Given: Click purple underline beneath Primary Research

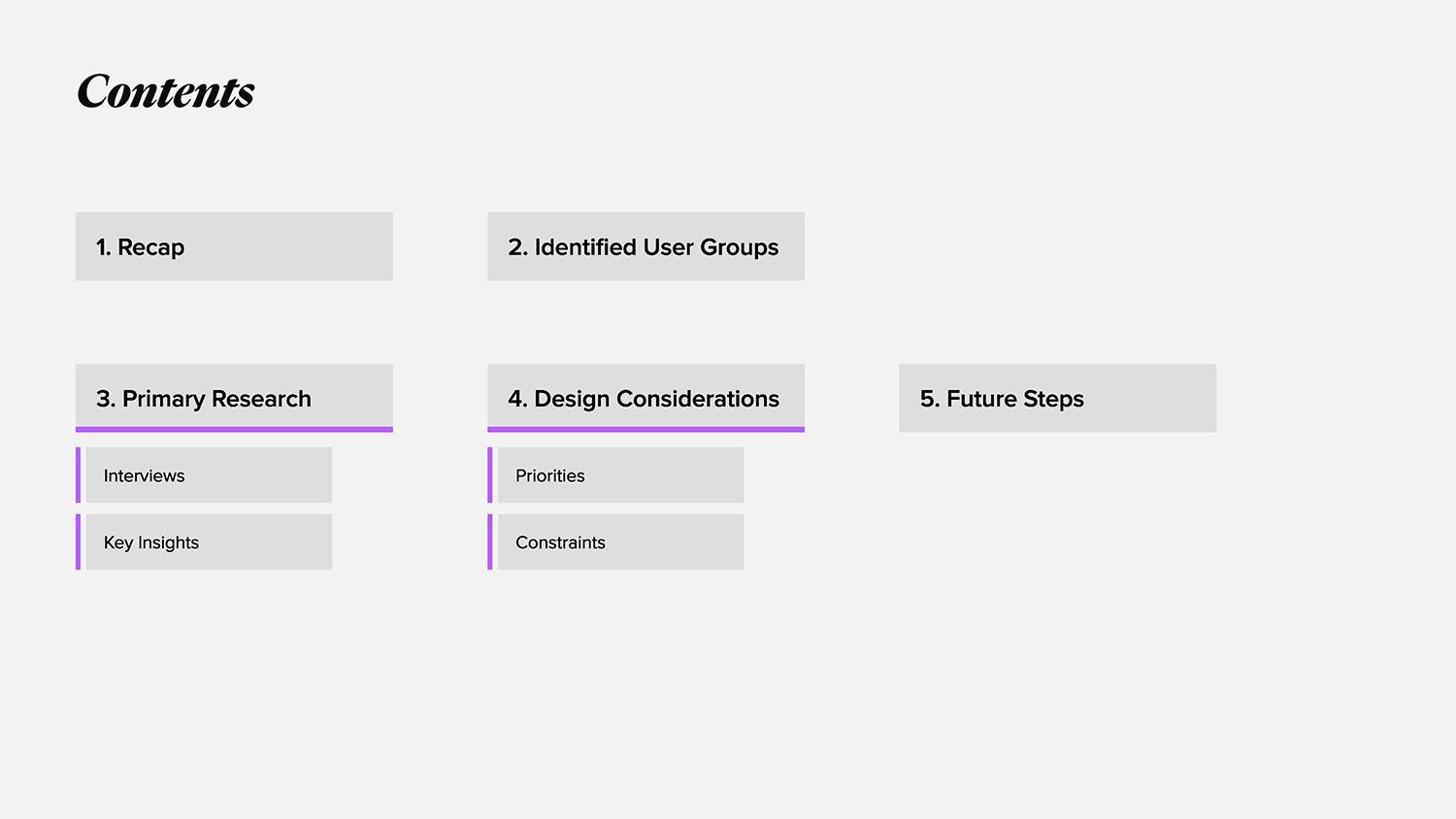Looking at the screenshot, I should tap(234, 429).
